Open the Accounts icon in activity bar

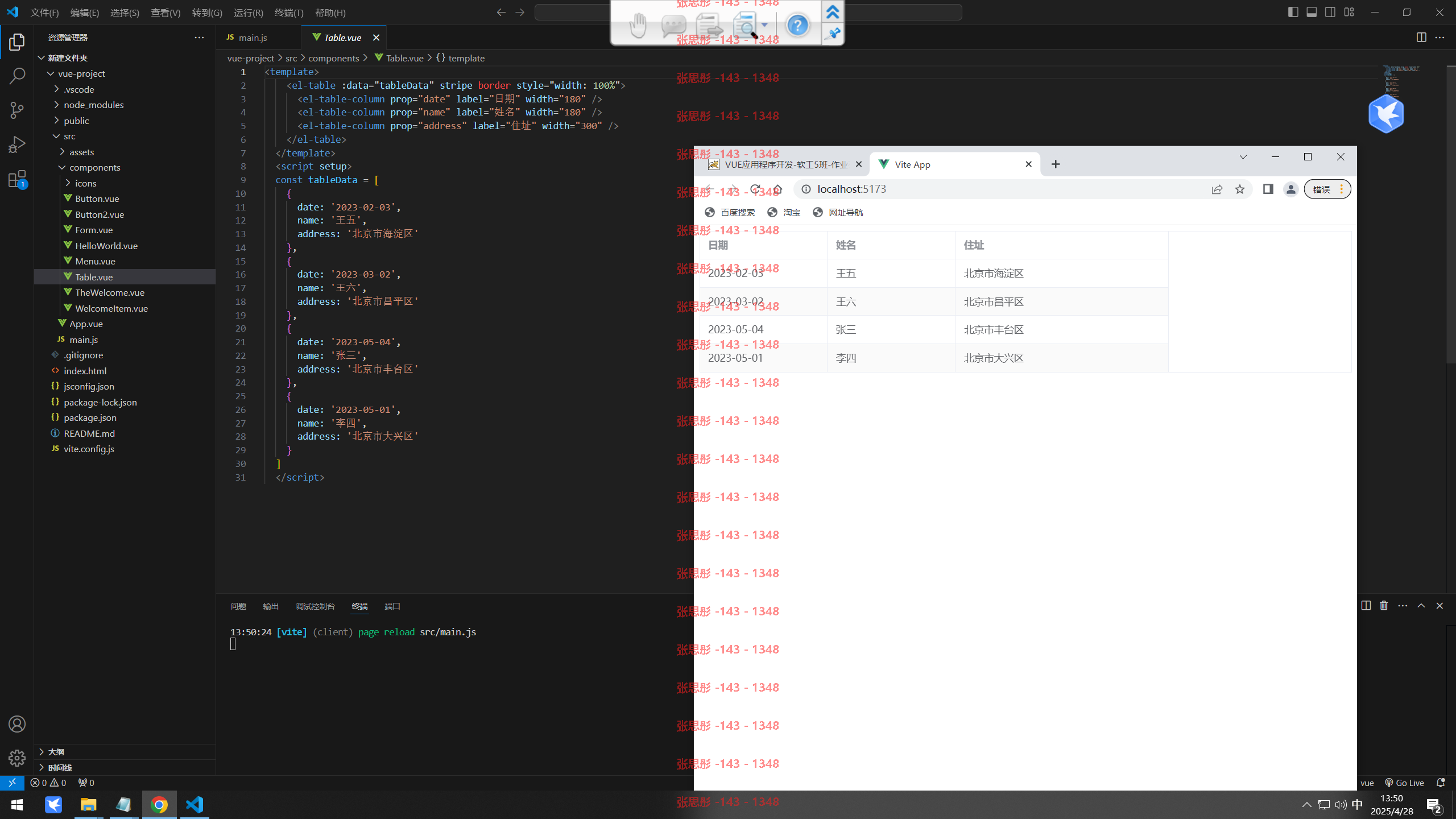tap(17, 724)
